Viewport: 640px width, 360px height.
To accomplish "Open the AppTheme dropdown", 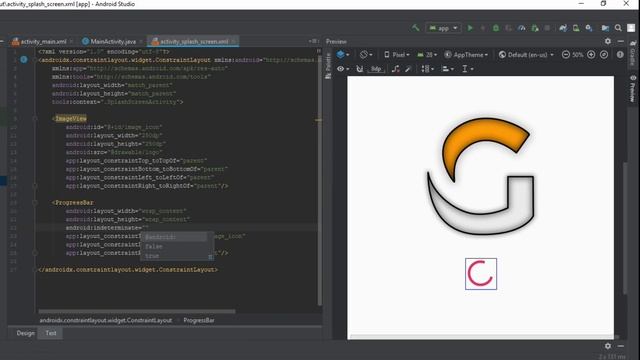I will pos(466,54).
